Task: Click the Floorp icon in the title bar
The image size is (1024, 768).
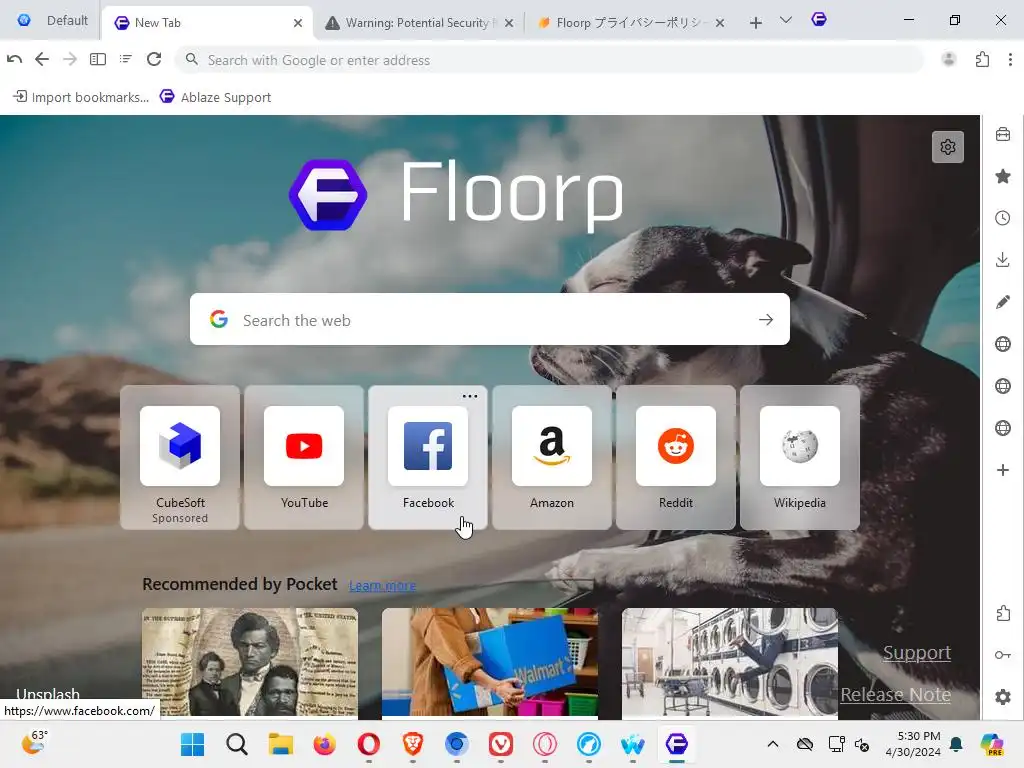Action: (x=819, y=20)
